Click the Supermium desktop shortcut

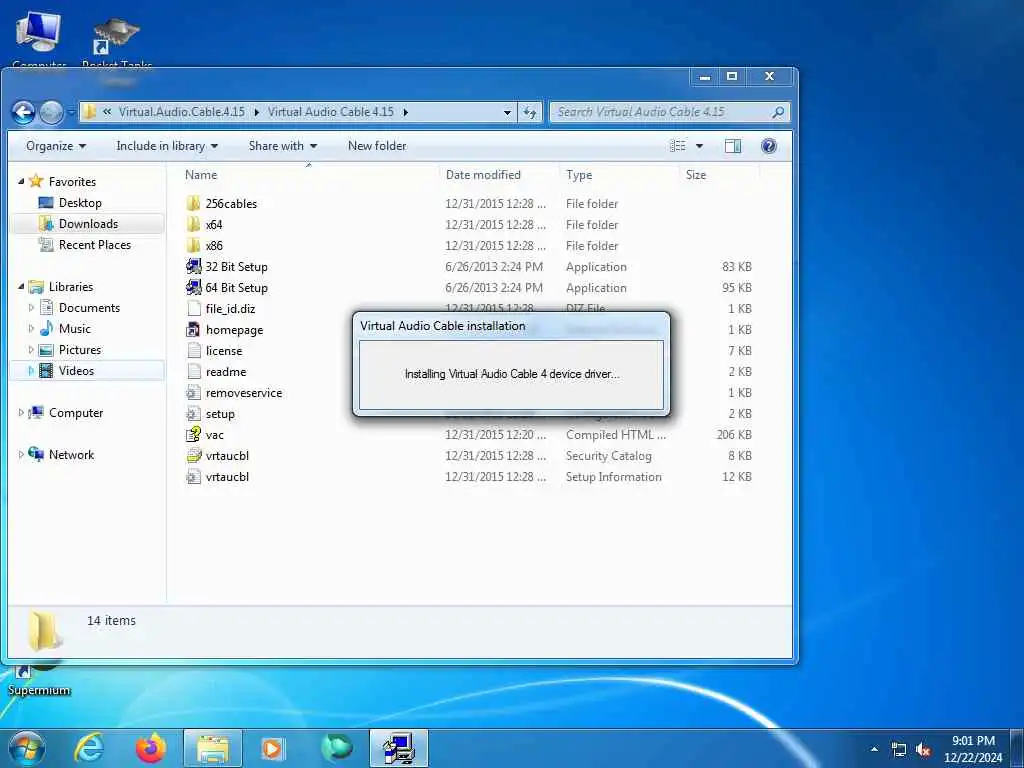pos(39,681)
